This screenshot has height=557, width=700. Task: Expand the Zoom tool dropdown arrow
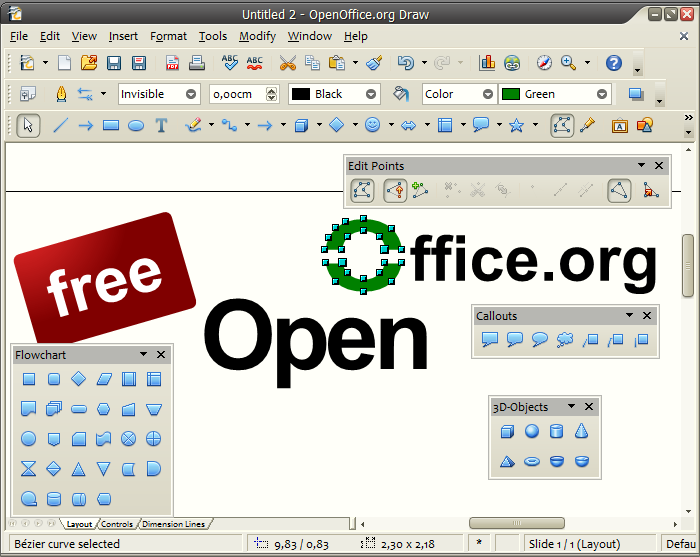point(588,63)
